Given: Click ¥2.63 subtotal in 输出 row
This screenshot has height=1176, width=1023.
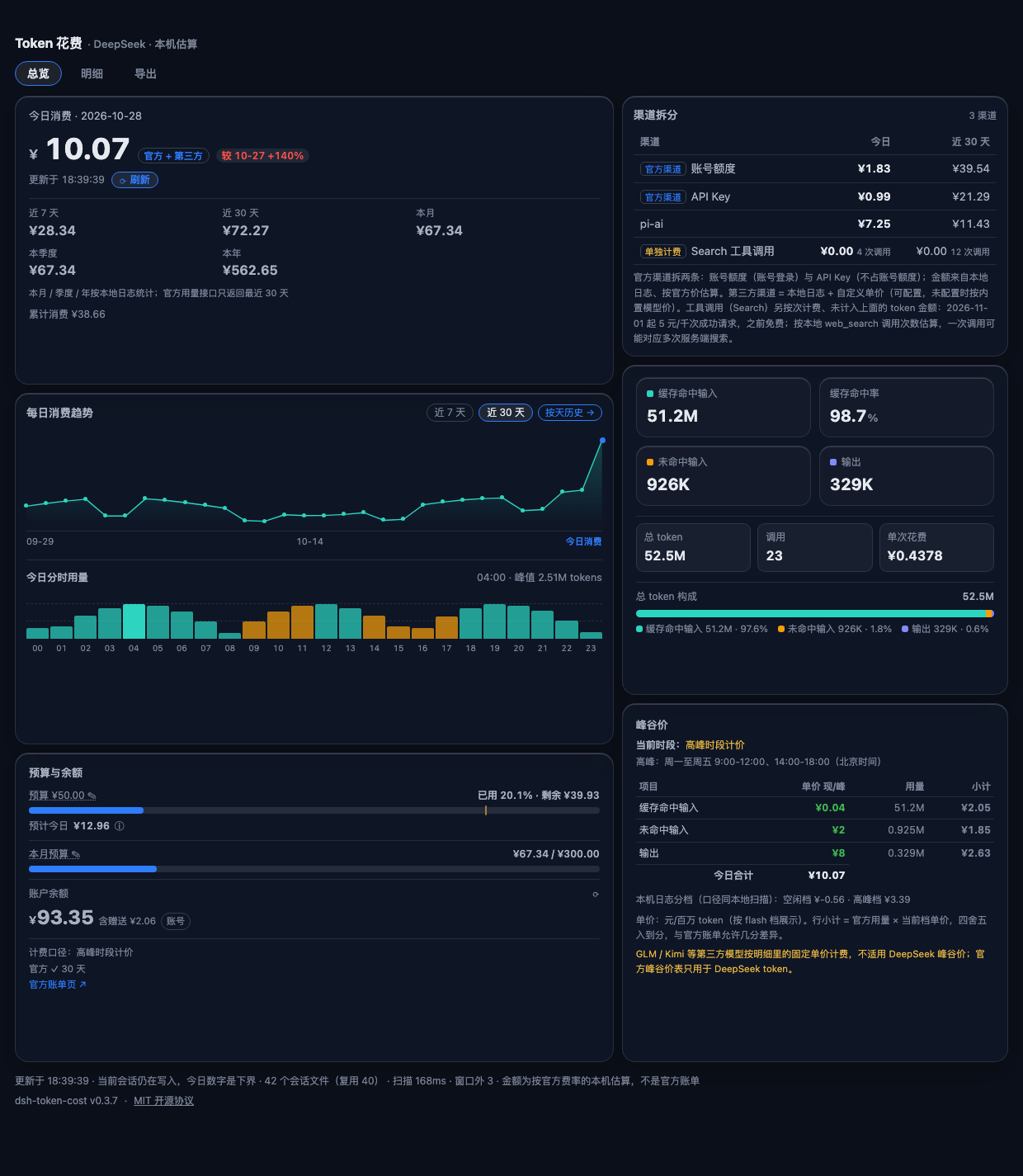Looking at the screenshot, I should coord(976,853).
